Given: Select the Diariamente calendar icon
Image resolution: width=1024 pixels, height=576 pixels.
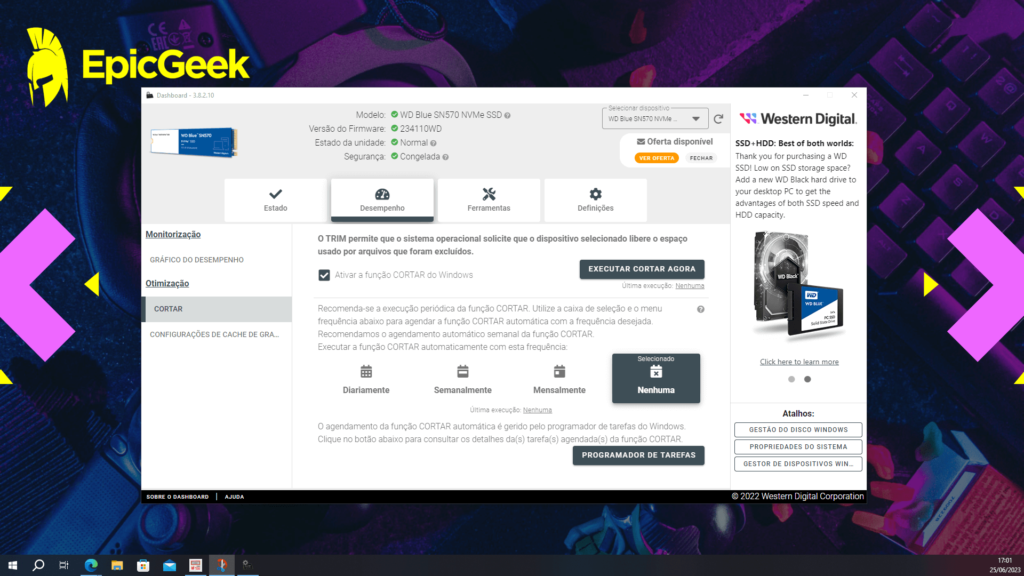Looking at the screenshot, I should click(x=366, y=372).
